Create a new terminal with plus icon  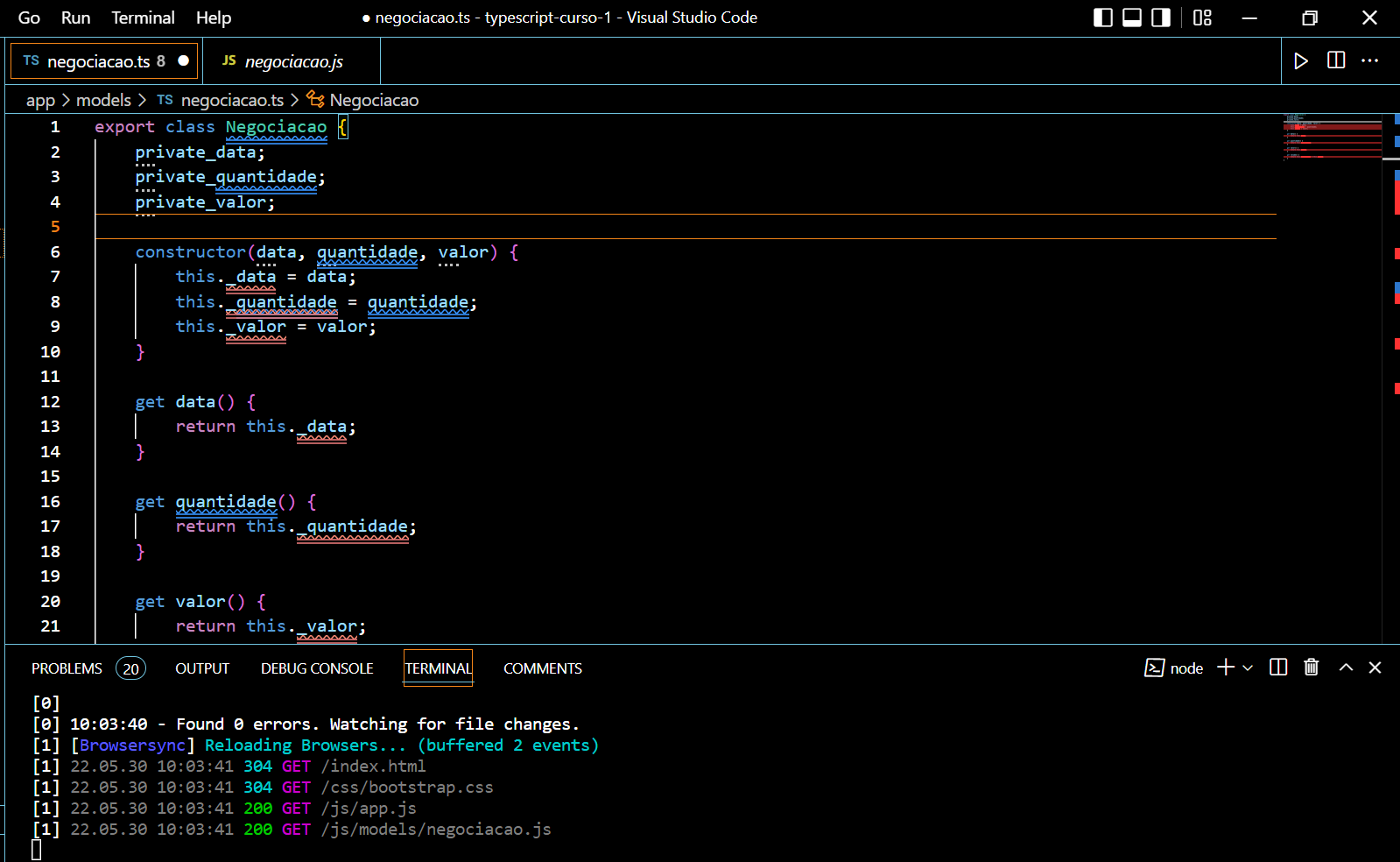1226,668
